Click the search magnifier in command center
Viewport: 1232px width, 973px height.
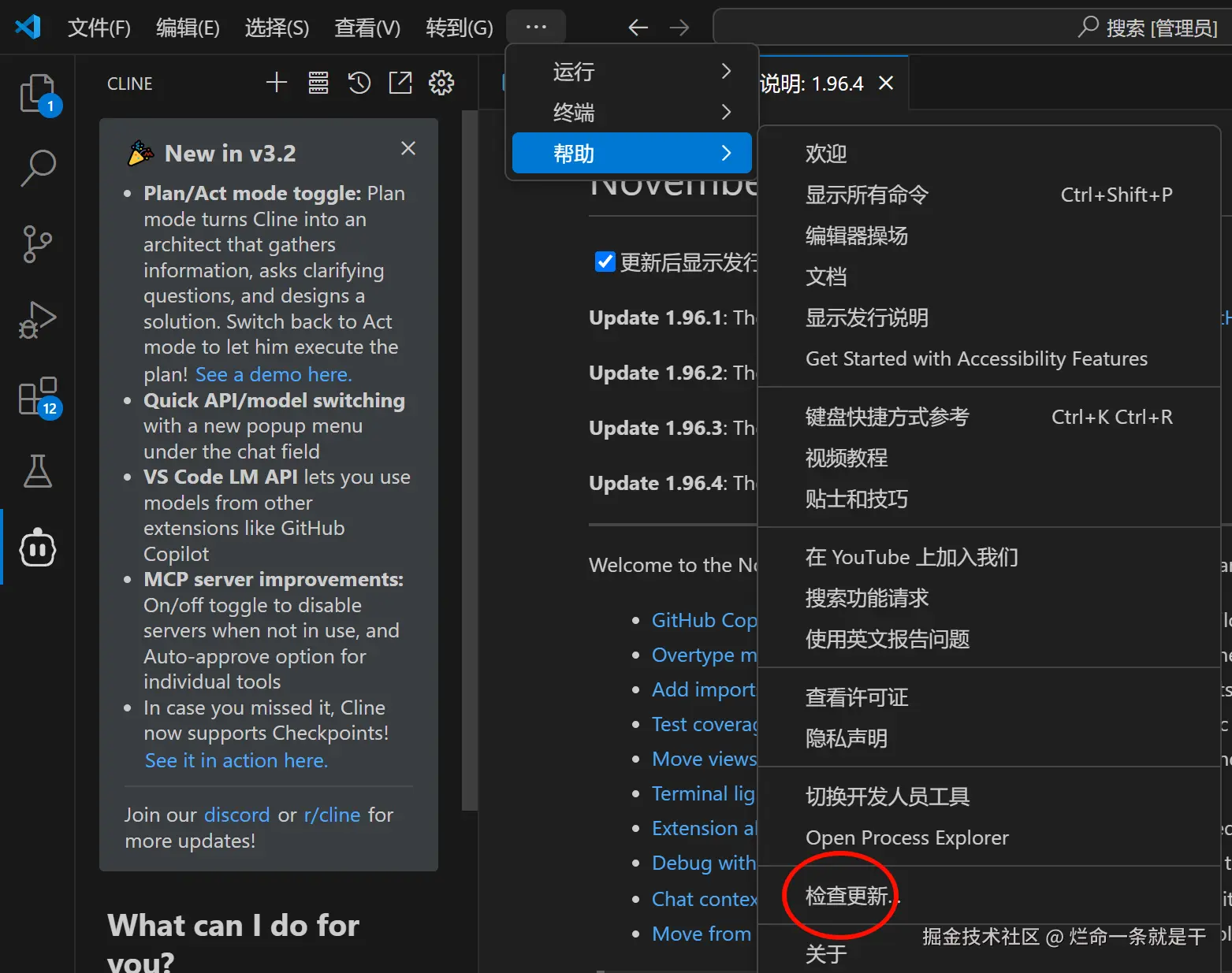1089,28
